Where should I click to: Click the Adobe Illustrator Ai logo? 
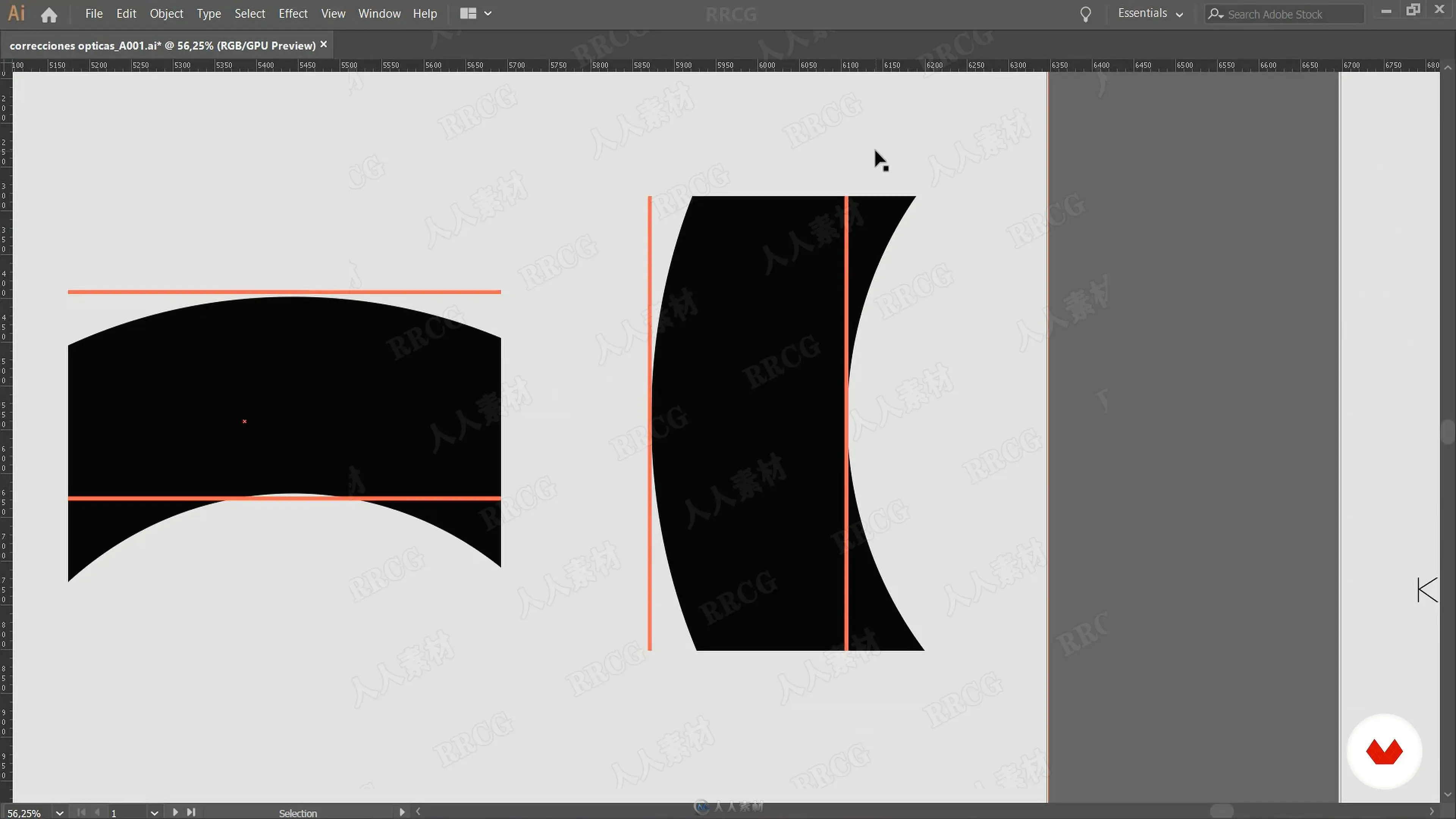[16, 14]
